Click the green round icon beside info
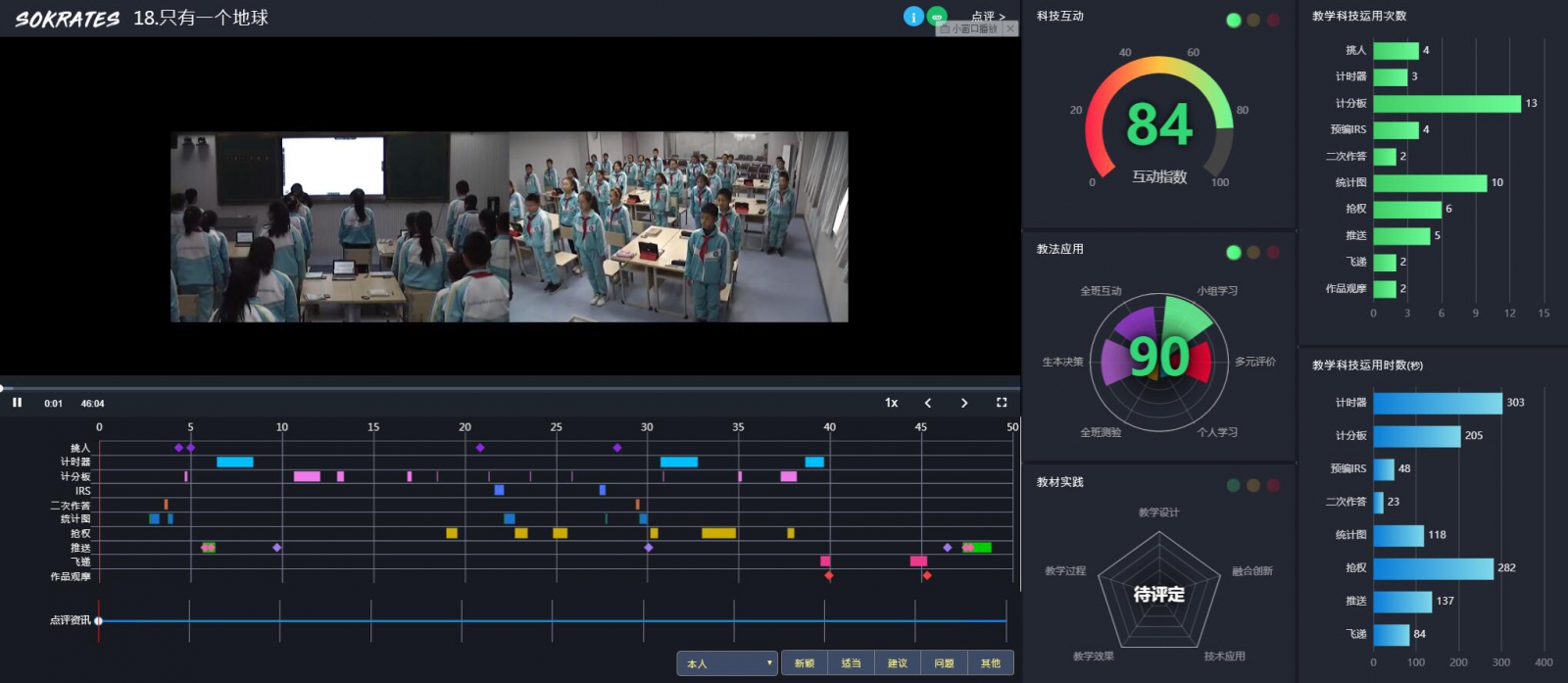 point(937,17)
